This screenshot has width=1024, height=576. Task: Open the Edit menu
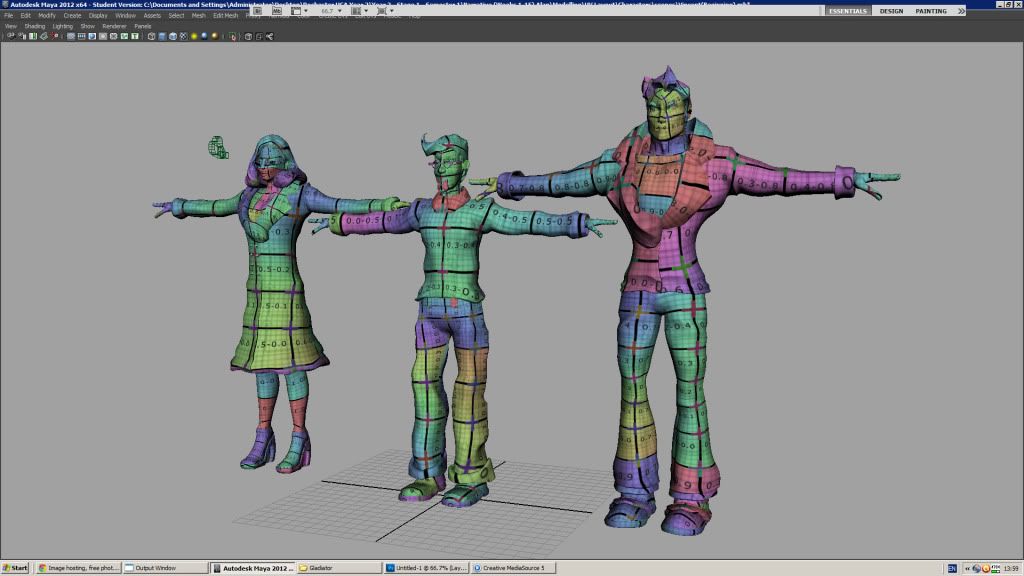[25, 16]
